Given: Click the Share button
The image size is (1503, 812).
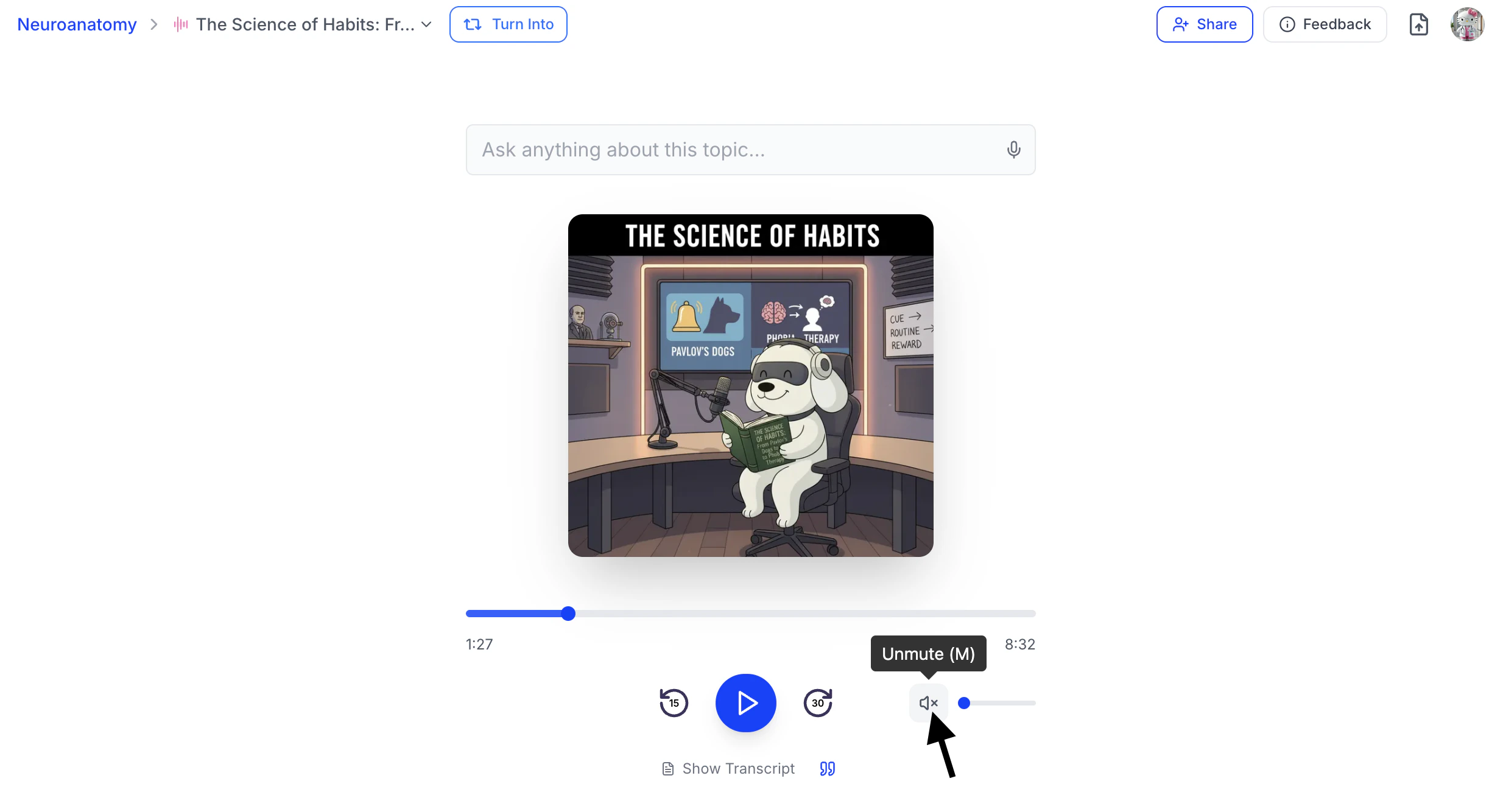Looking at the screenshot, I should (1204, 24).
